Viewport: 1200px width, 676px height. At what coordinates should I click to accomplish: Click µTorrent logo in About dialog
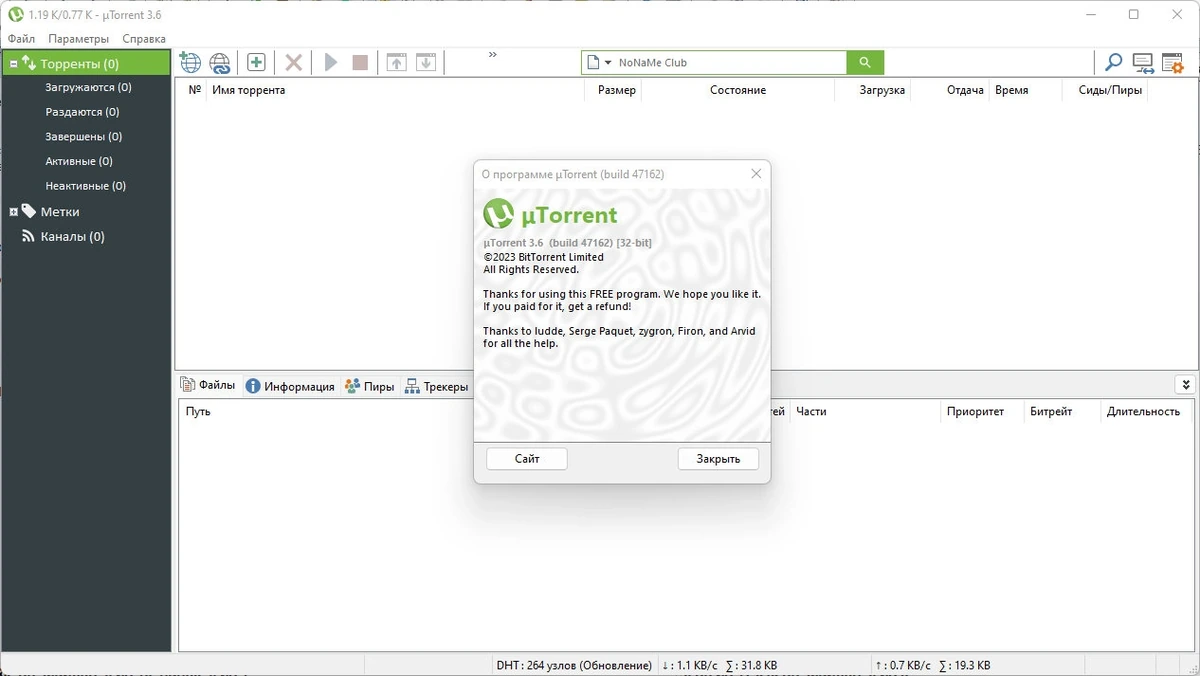[x=551, y=214]
